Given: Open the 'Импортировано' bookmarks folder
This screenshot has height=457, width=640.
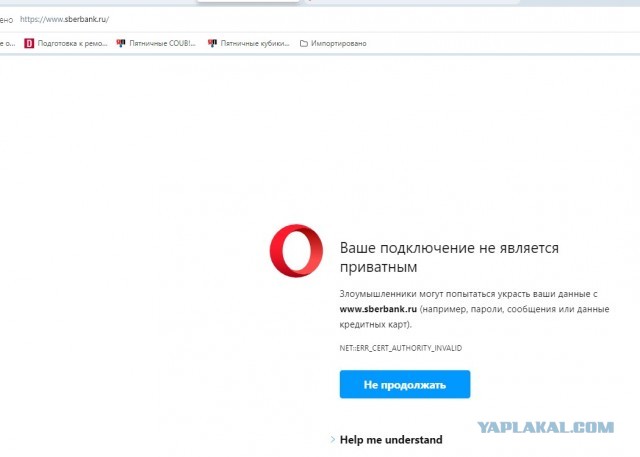Looking at the screenshot, I should [333, 43].
